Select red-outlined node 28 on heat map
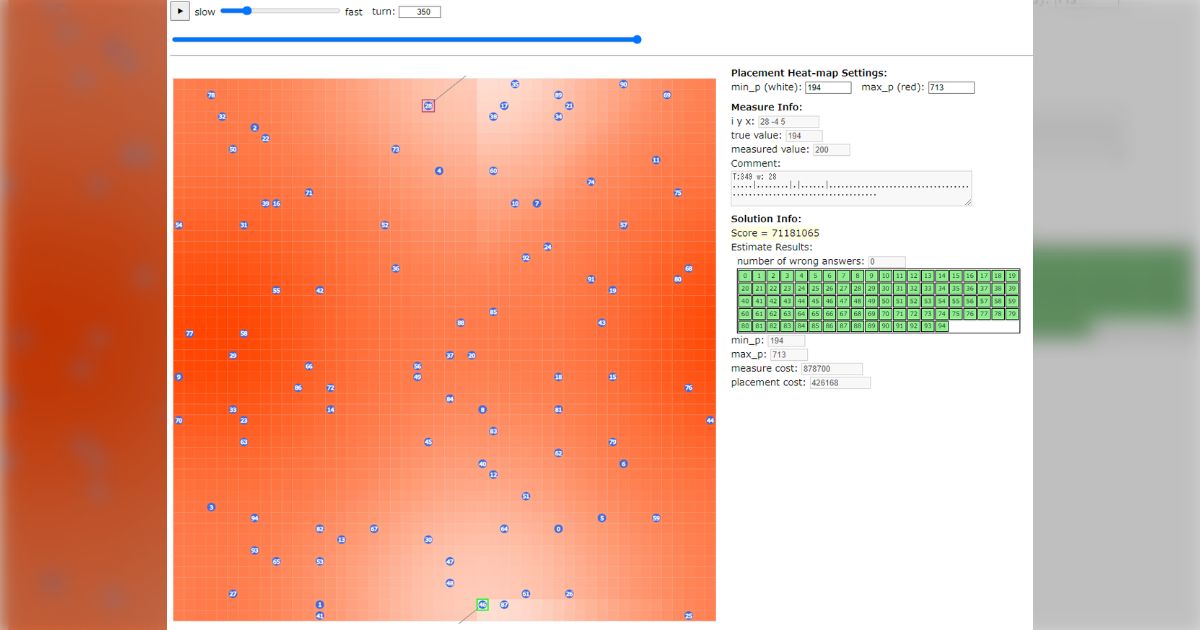Viewport: 1200px width, 630px height. [428, 105]
